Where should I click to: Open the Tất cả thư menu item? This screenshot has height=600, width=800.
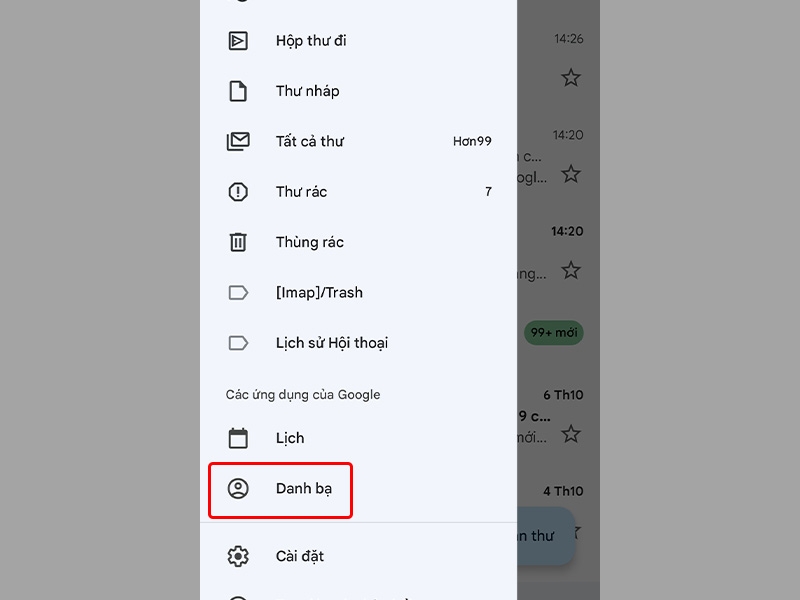click(309, 141)
